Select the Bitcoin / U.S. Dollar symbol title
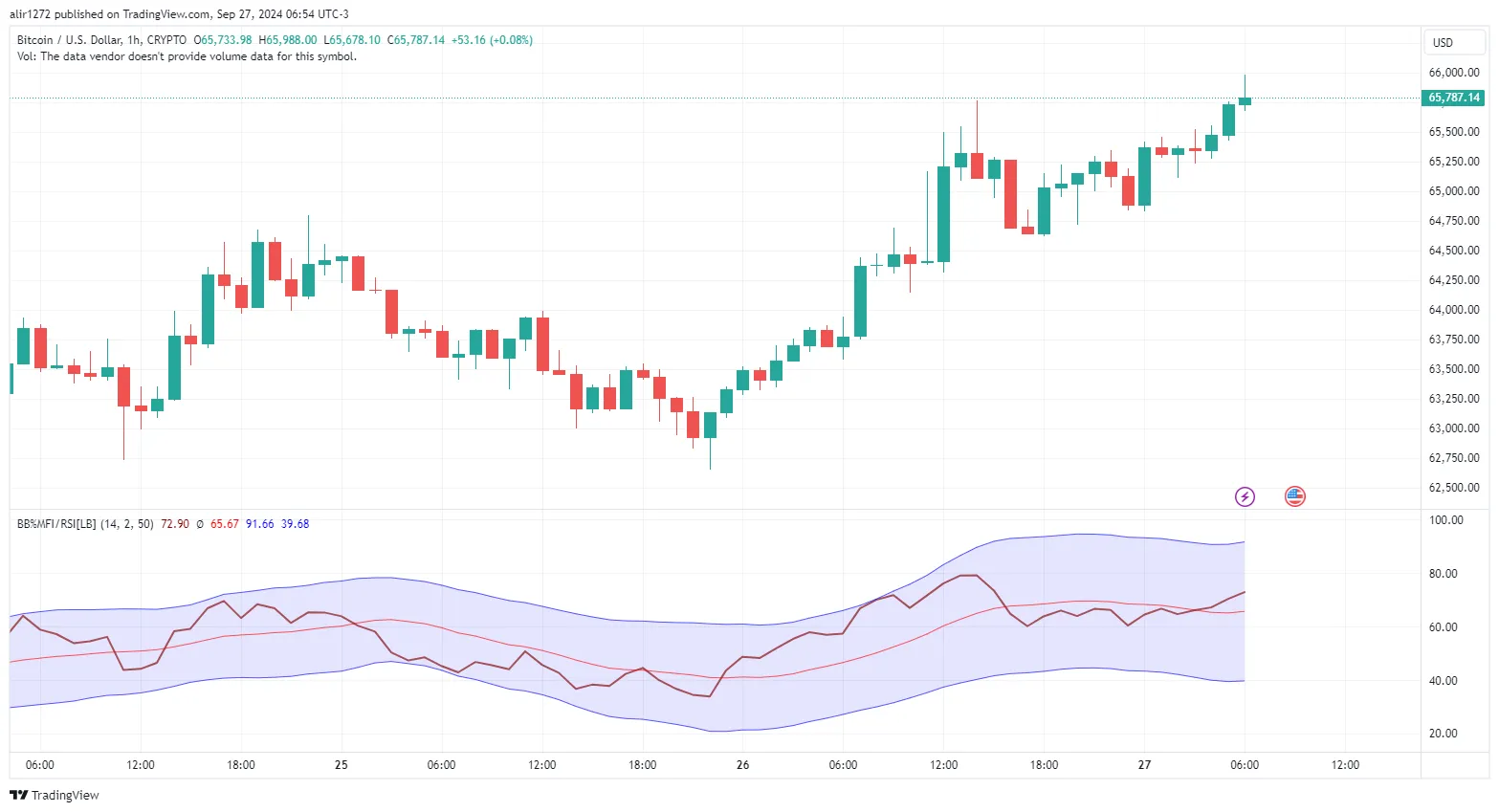 pos(70,40)
